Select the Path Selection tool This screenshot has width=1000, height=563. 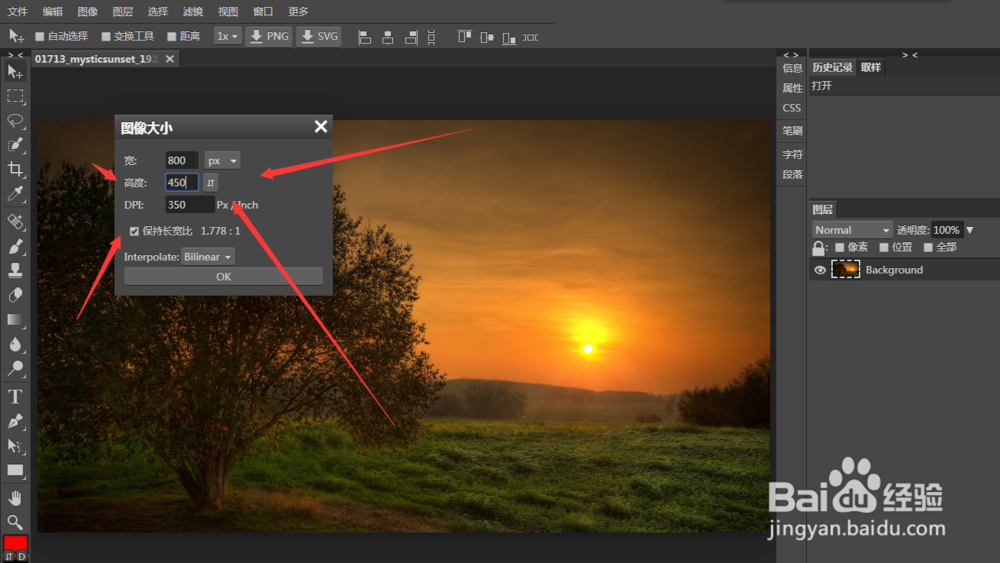[x=15, y=446]
